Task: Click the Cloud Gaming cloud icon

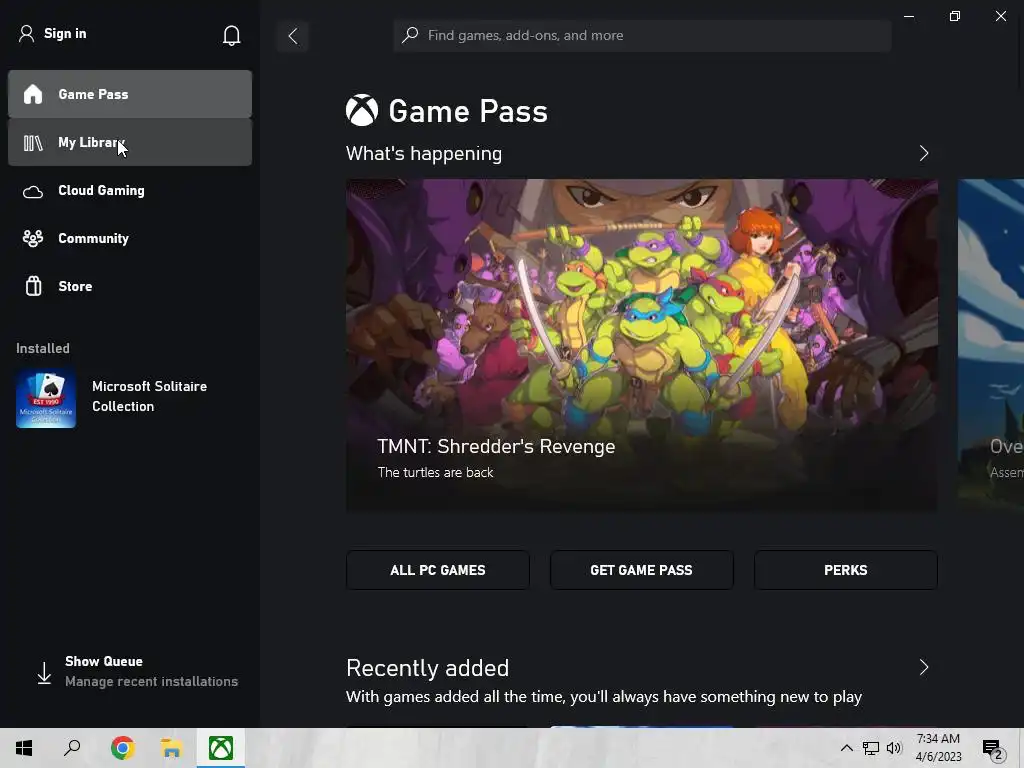Action: pos(33,191)
